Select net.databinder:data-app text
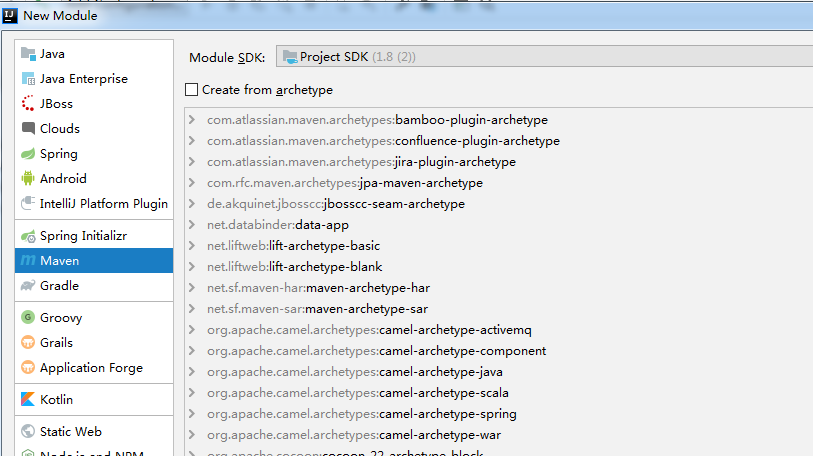This screenshot has width=813, height=456. point(278,225)
